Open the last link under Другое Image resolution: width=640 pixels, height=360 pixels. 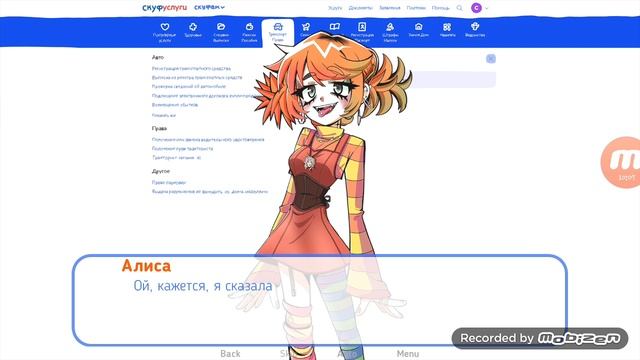click(x=210, y=191)
